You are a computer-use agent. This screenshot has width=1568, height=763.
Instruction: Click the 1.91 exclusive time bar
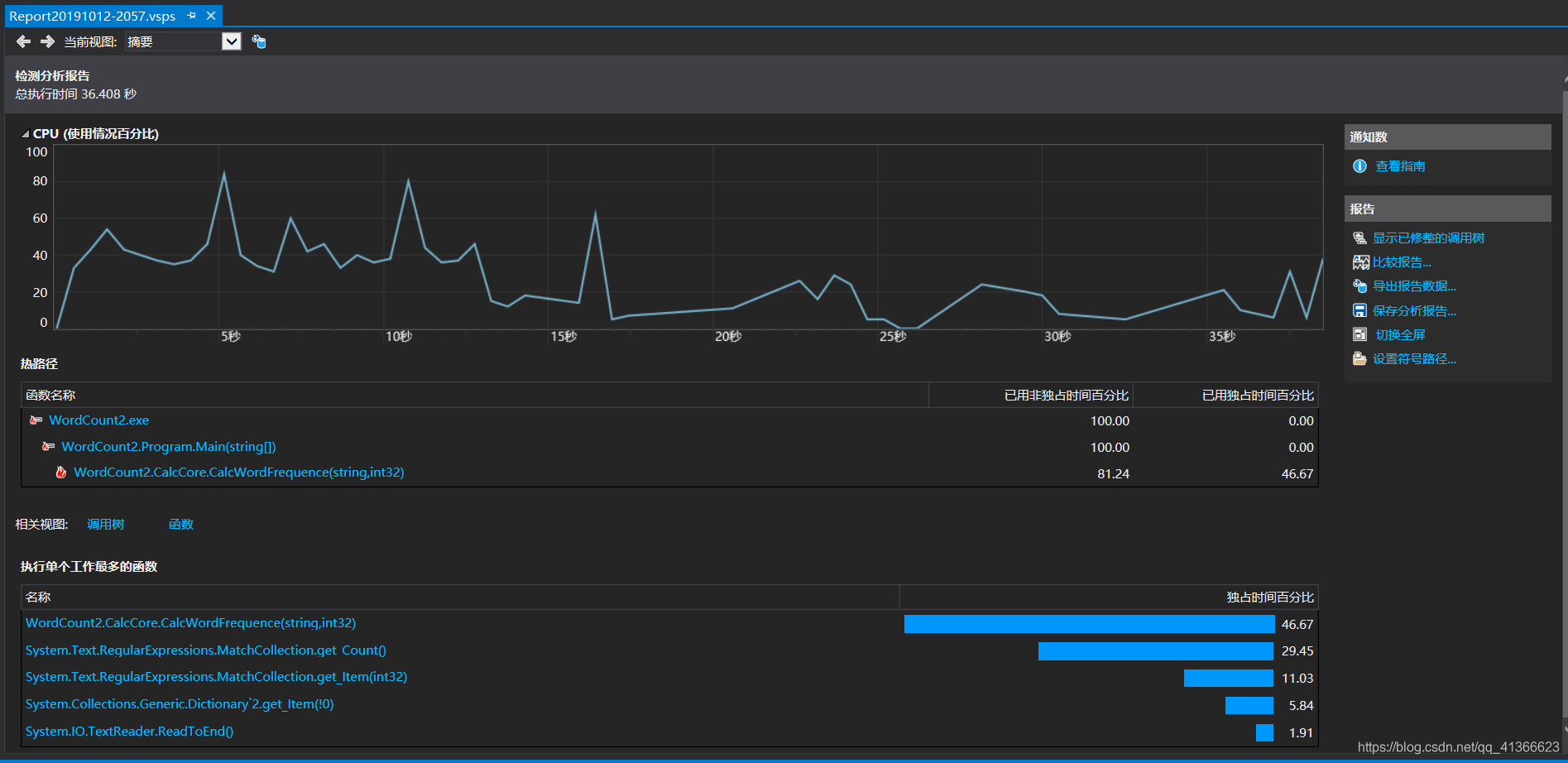pos(1264,732)
